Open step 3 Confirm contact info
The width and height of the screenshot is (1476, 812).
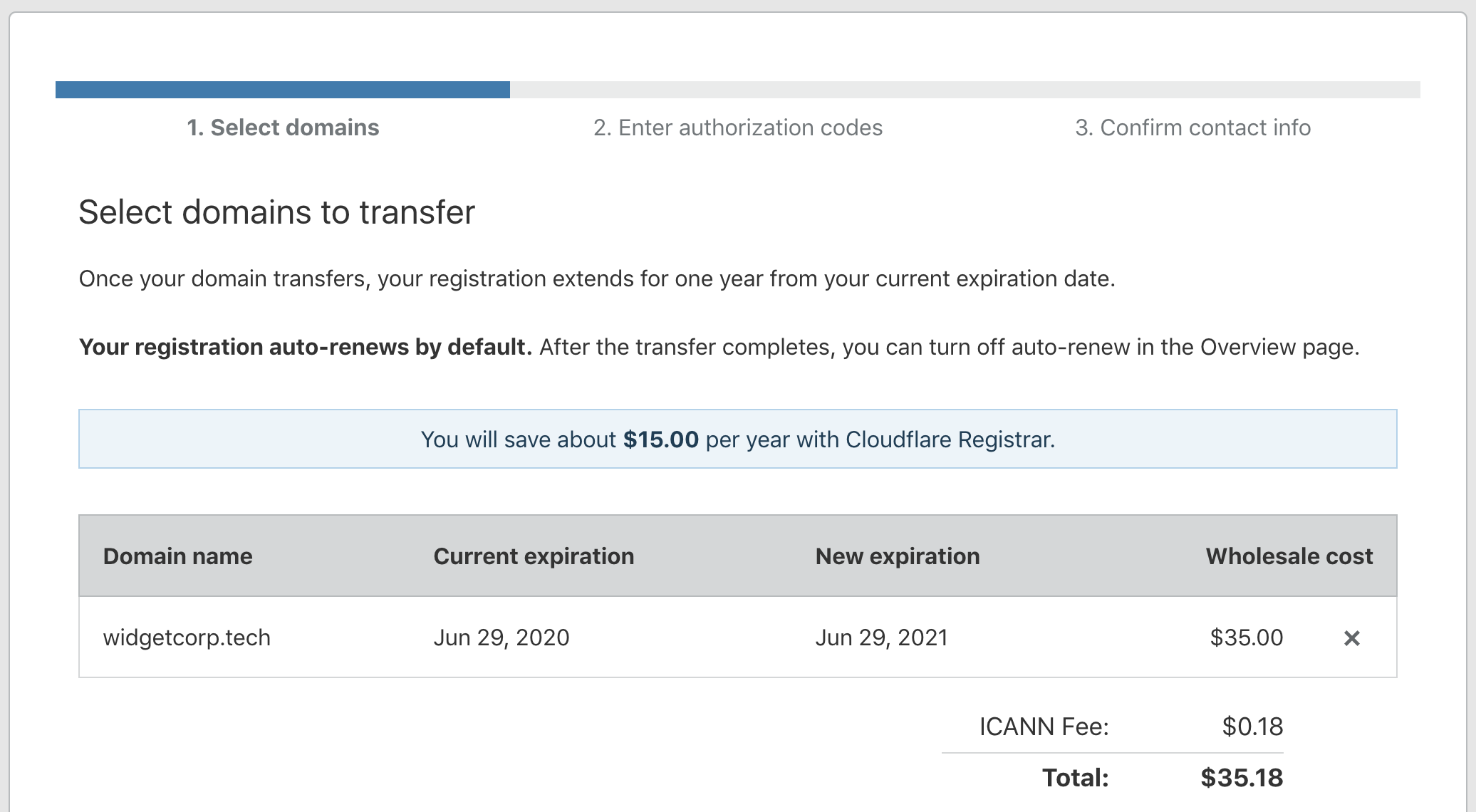tap(1192, 128)
